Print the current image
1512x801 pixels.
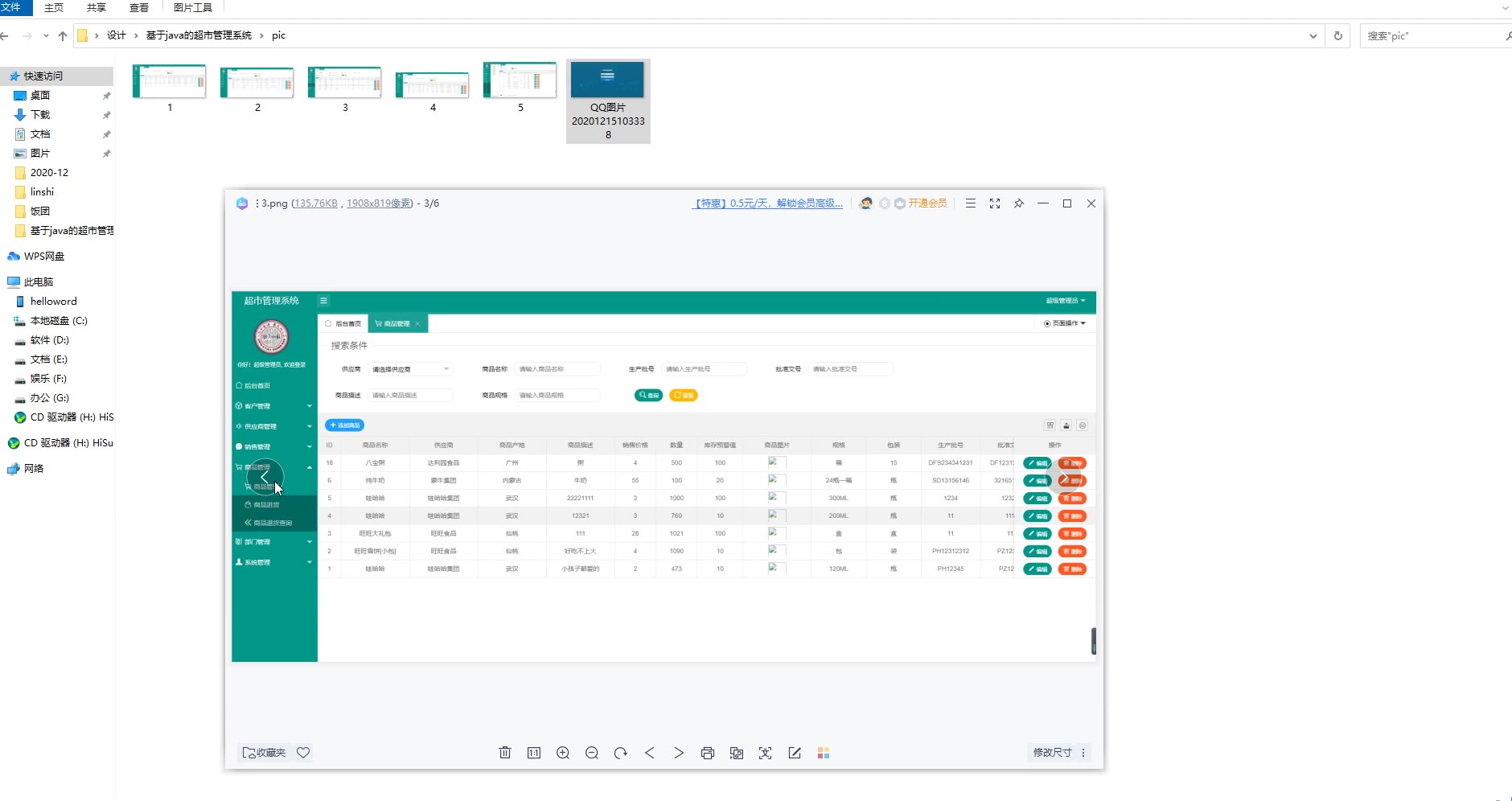708,753
